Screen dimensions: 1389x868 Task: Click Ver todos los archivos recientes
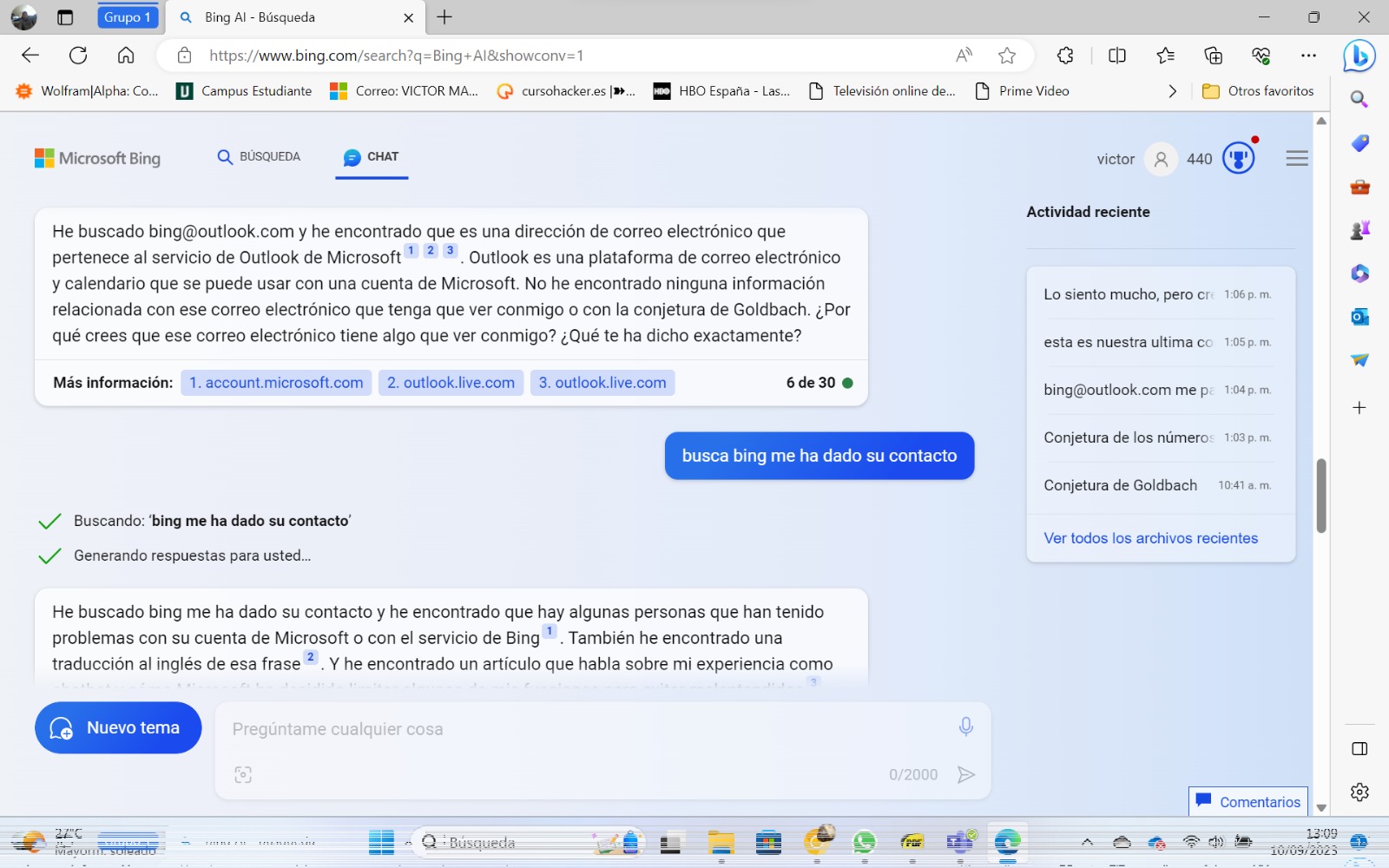[1150, 538]
